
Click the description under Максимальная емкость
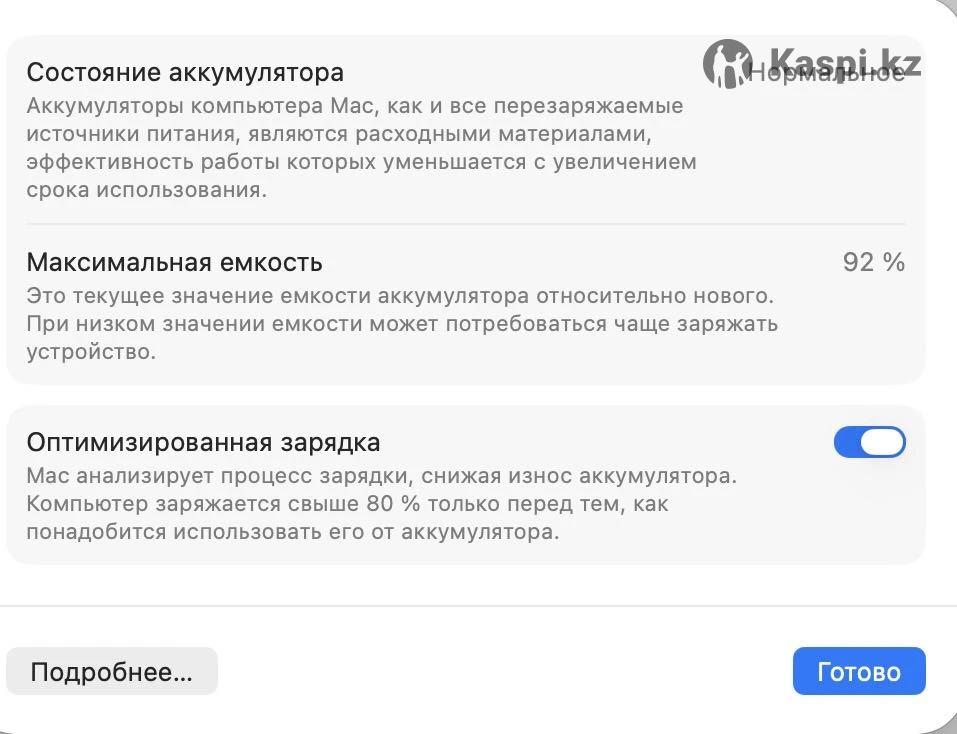pos(400,324)
